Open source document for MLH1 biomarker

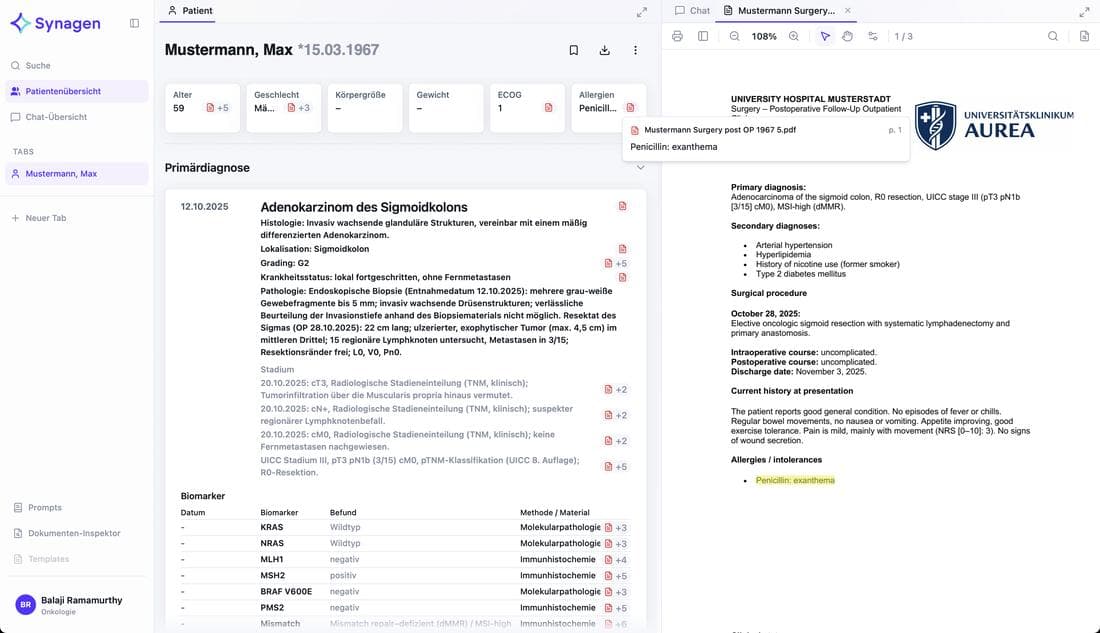[608, 560]
